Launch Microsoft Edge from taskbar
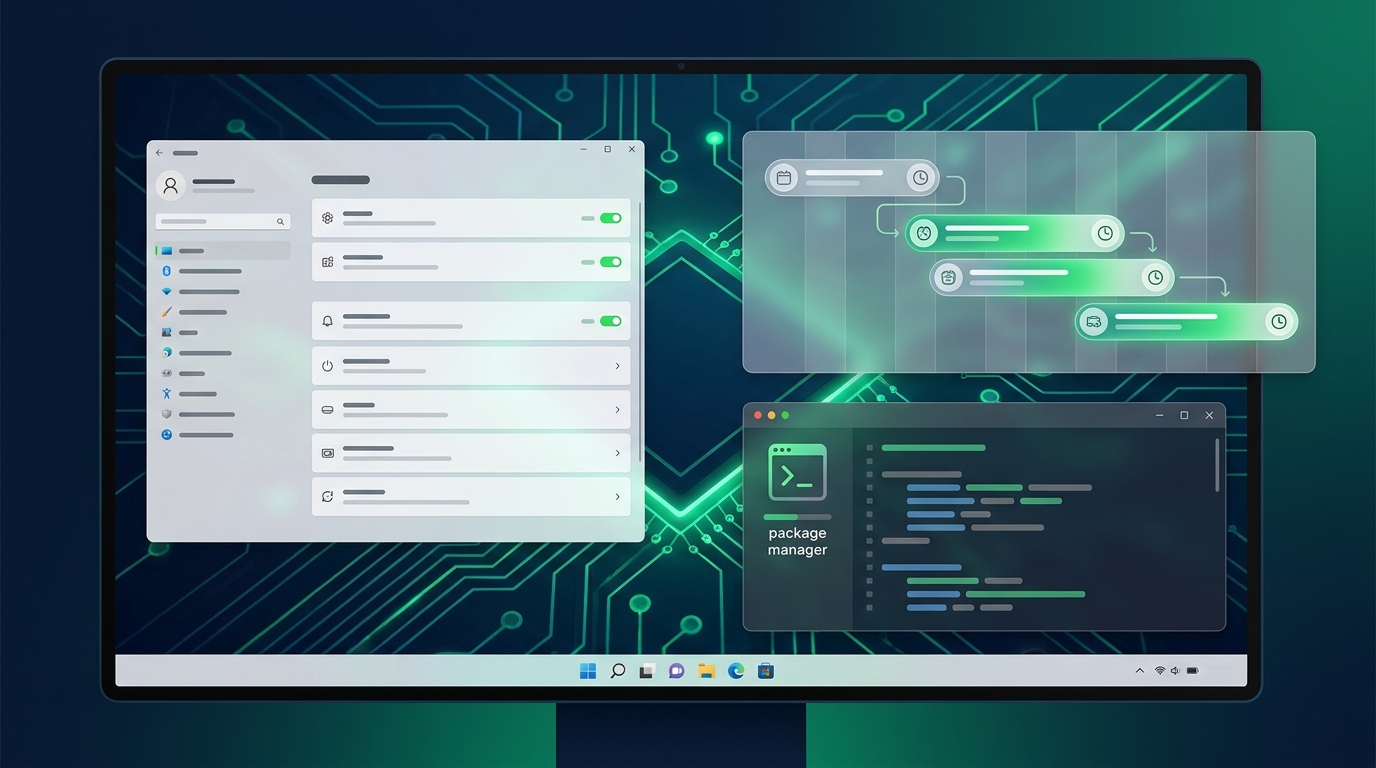 pos(736,671)
